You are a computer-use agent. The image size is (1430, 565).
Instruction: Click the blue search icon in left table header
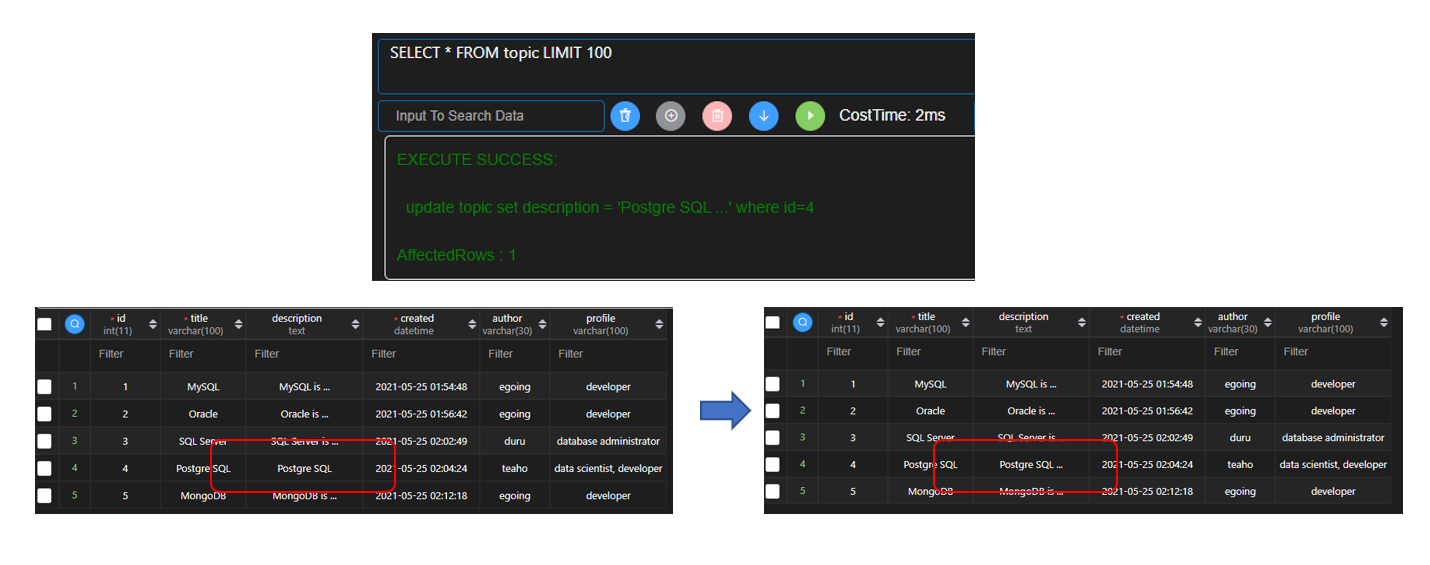click(75, 324)
